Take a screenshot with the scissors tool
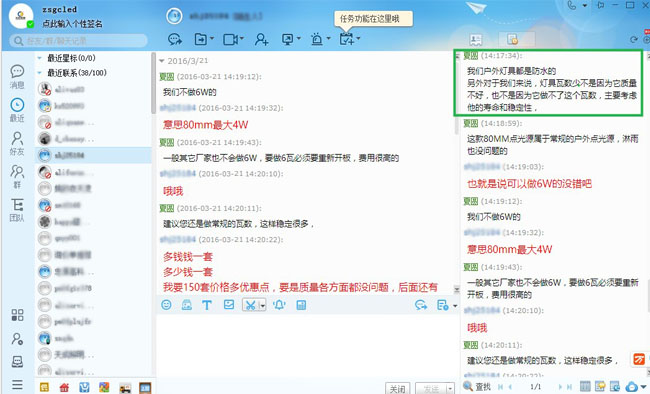The width and height of the screenshot is (650, 394). [x=250, y=305]
